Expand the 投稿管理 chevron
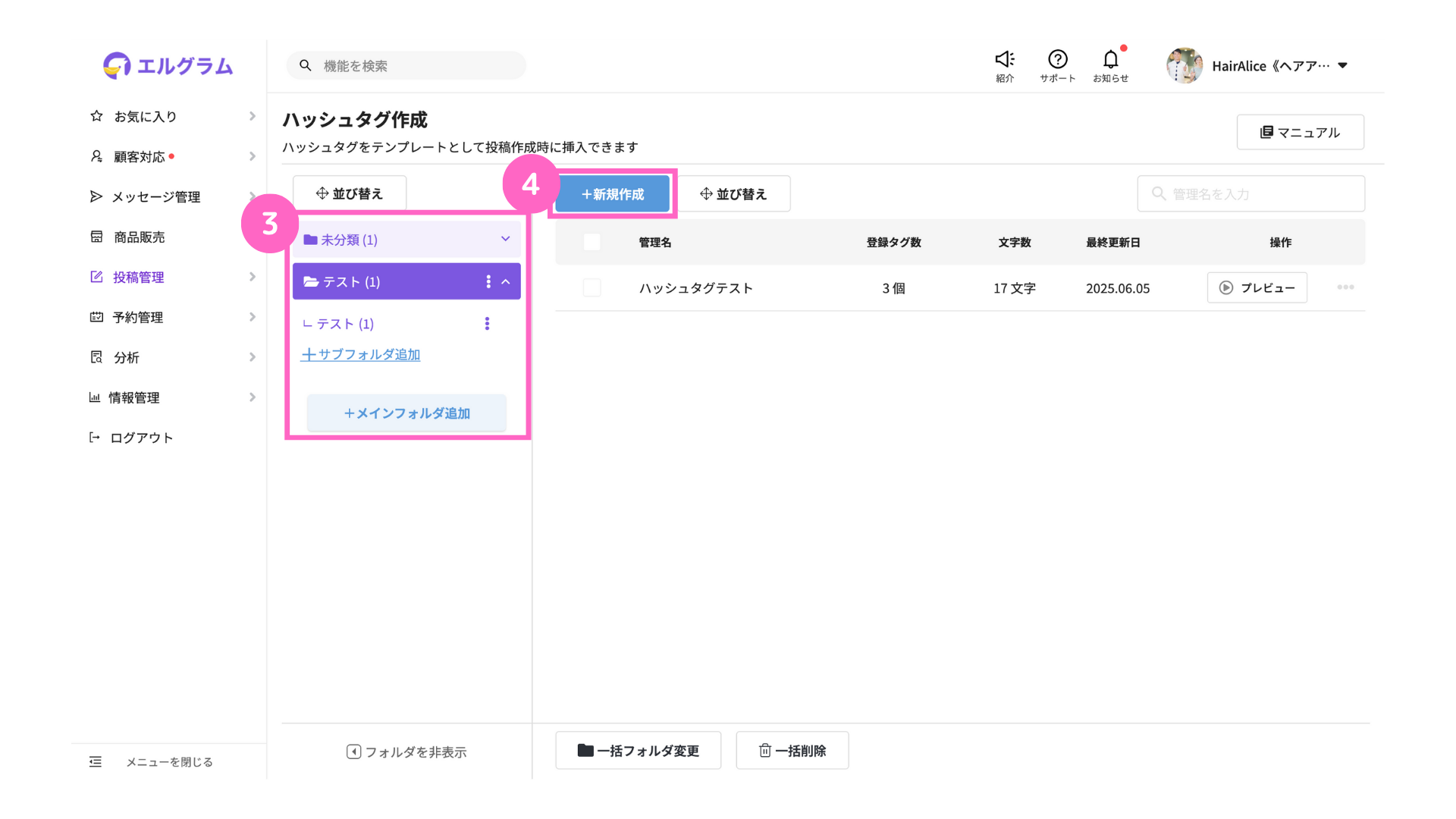 pos(253,277)
